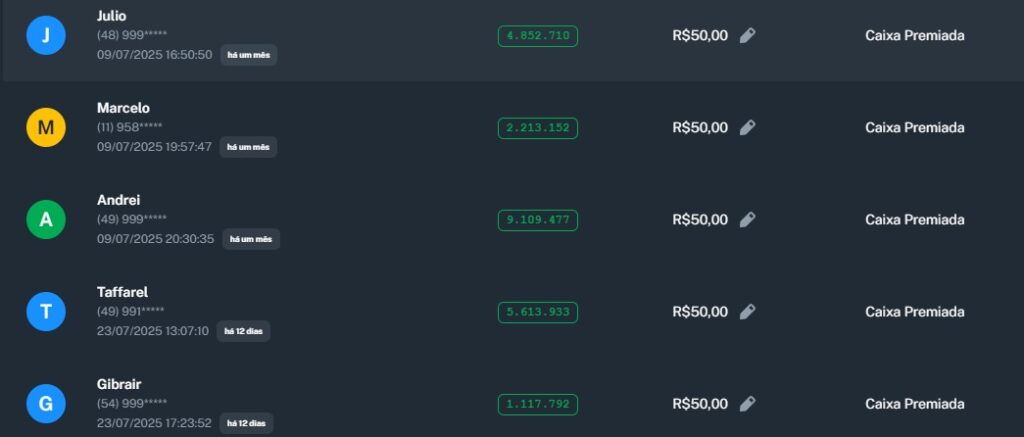The image size is (1024, 437).
Task: Click Gibrair's blue G avatar
Action: pos(46,404)
